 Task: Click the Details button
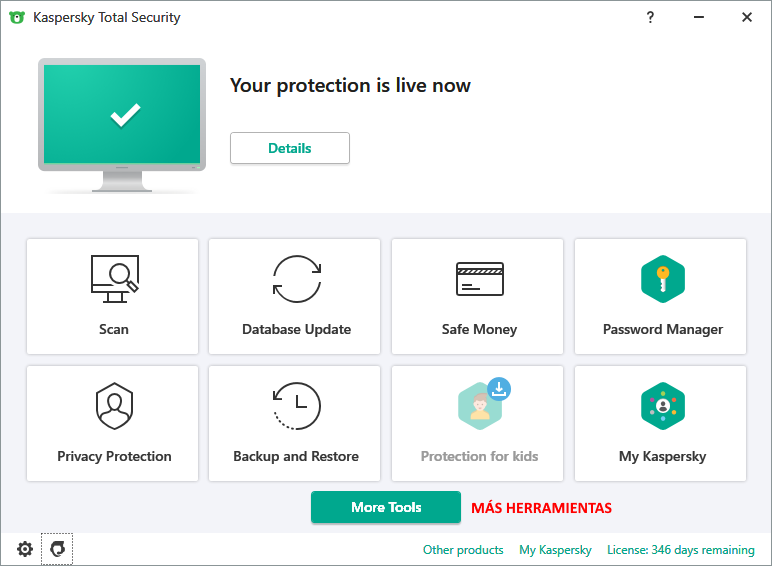point(290,148)
